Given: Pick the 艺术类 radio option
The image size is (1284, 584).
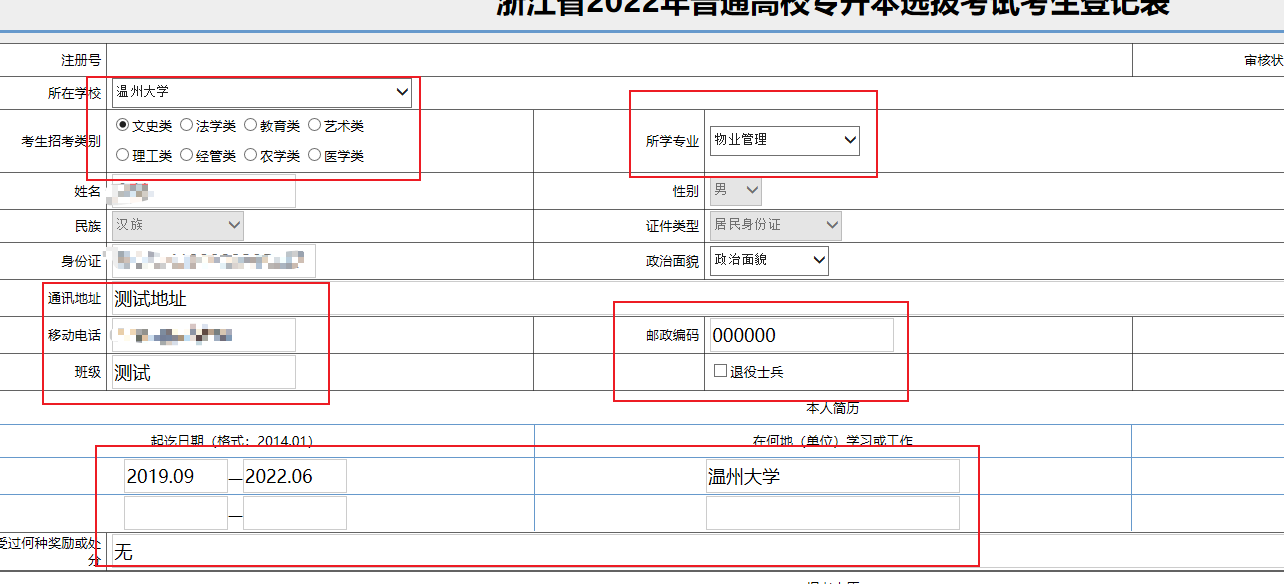Looking at the screenshot, I should coord(315,126).
